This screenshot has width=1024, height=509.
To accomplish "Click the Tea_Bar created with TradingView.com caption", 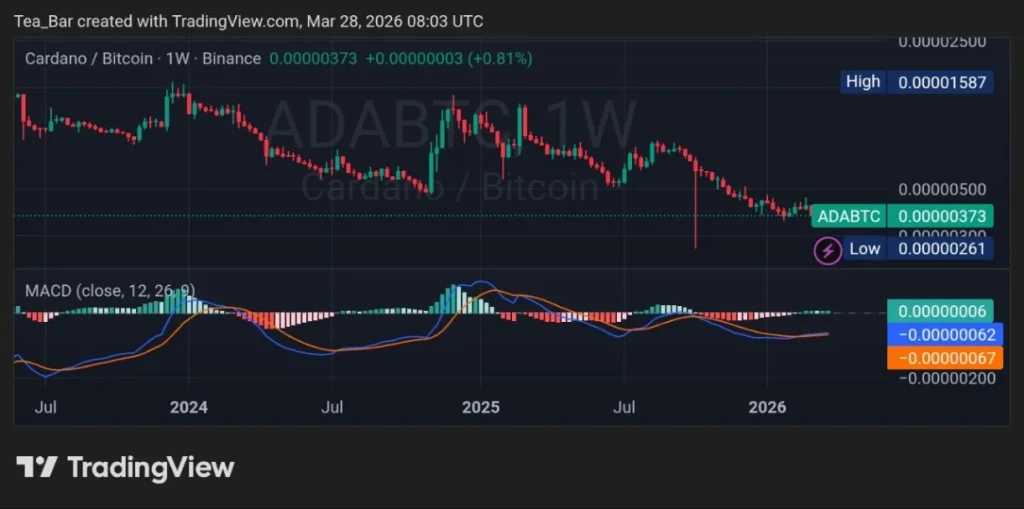I will pyautogui.click(x=249, y=22).
